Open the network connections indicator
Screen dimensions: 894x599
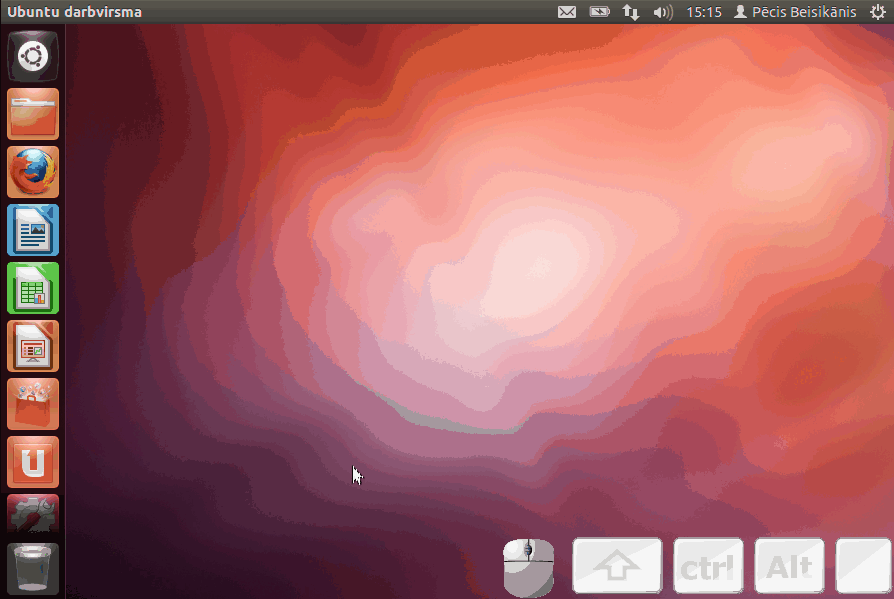point(631,12)
